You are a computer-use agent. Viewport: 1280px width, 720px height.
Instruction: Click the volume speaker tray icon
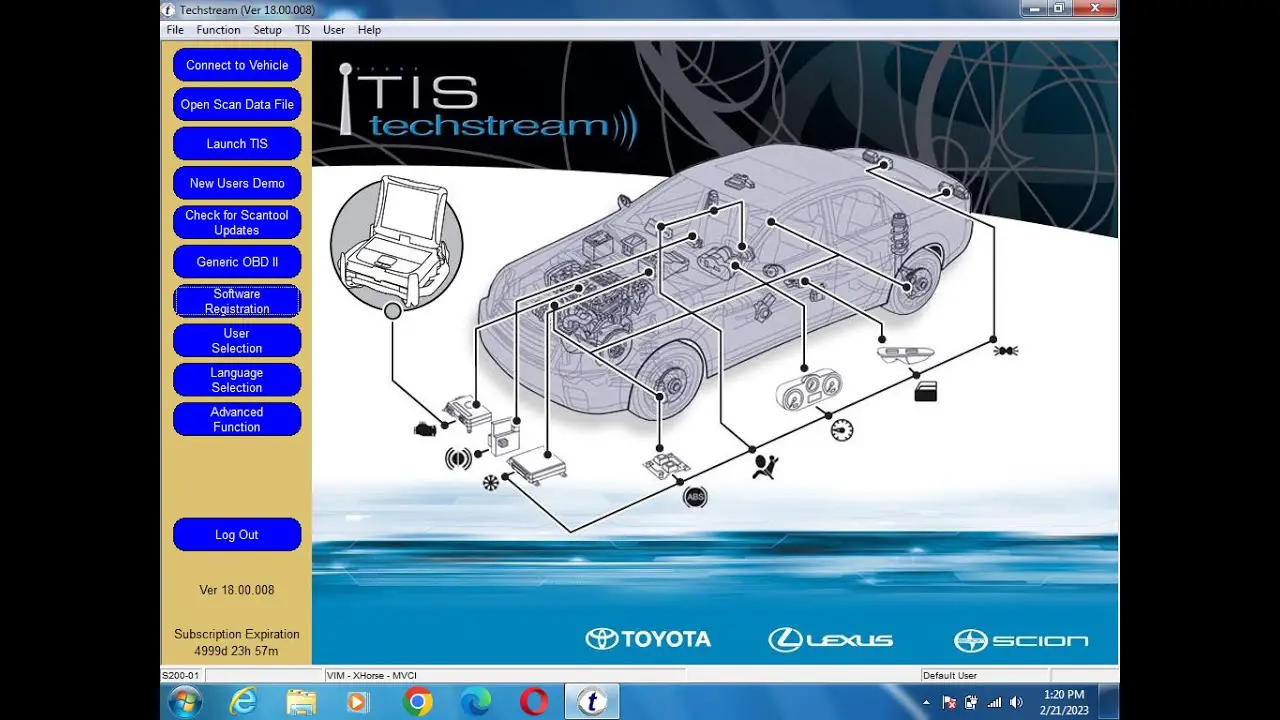tap(1016, 703)
